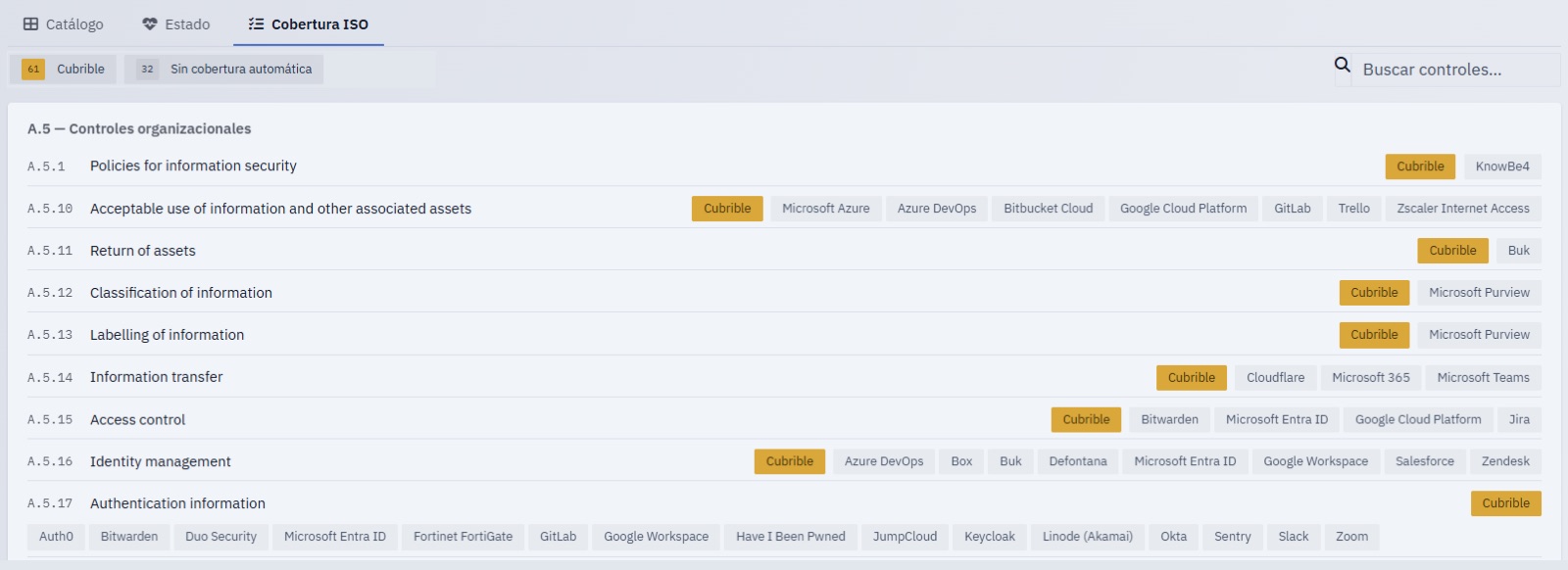The height and width of the screenshot is (570, 1568).
Task: Focus the Buscar controles search field
Action: tap(1454, 70)
